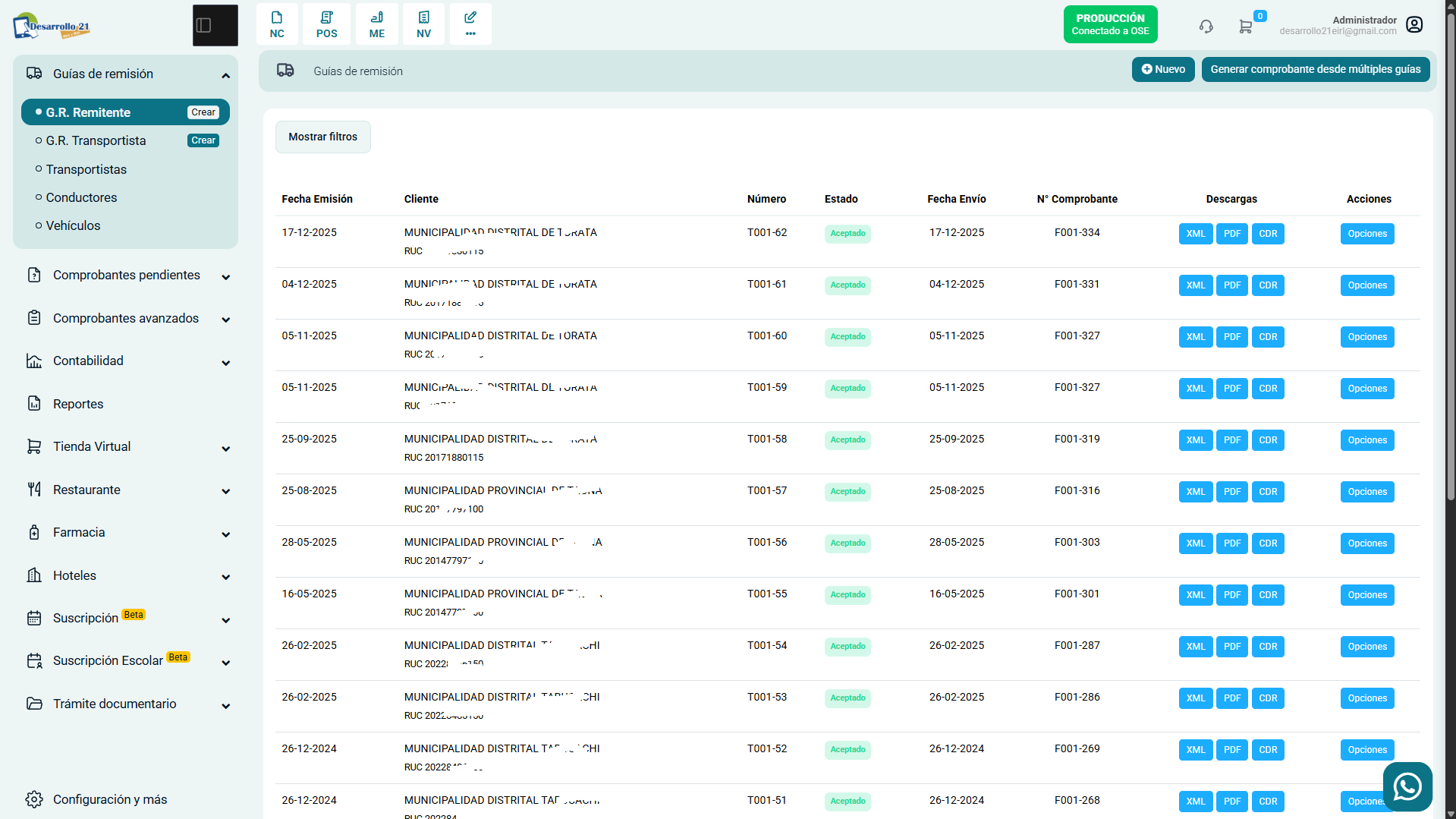Open the WhatsApp chat floating button
1456x819 pixels.
coord(1407,787)
